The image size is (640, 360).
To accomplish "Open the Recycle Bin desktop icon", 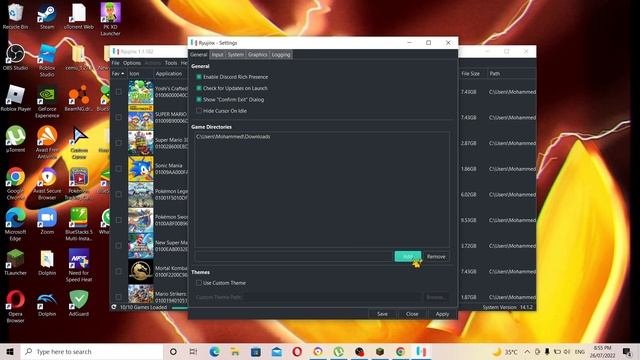I will pos(15,16).
